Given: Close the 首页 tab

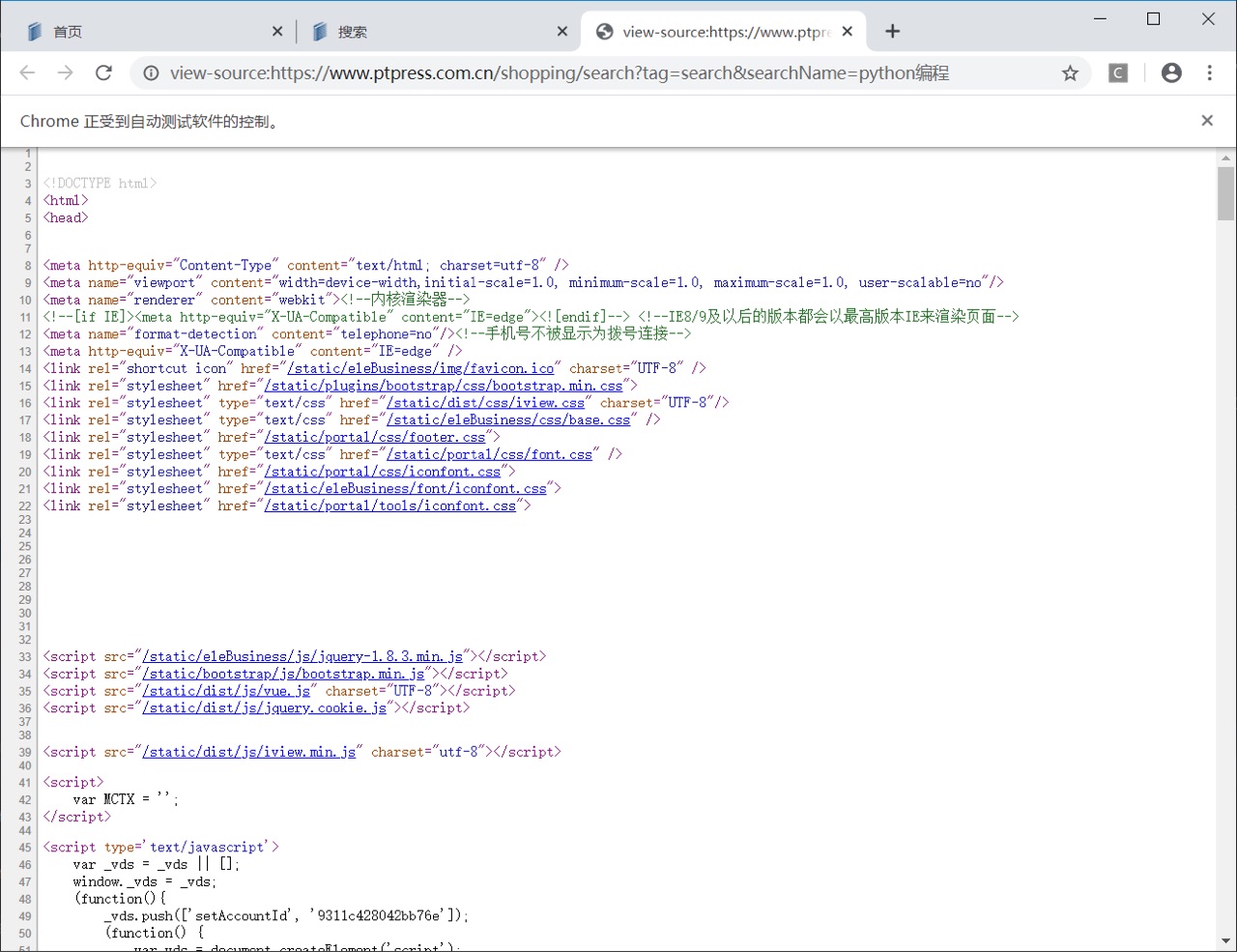Looking at the screenshot, I should pyautogui.click(x=277, y=32).
